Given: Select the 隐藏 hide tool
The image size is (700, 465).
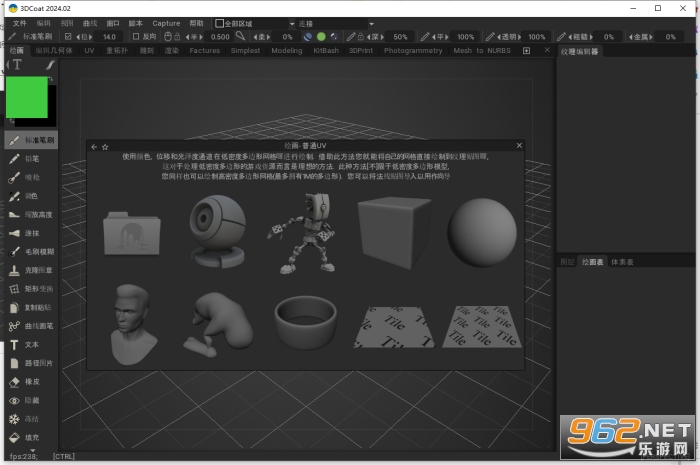Looking at the screenshot, I should (31, 400).
